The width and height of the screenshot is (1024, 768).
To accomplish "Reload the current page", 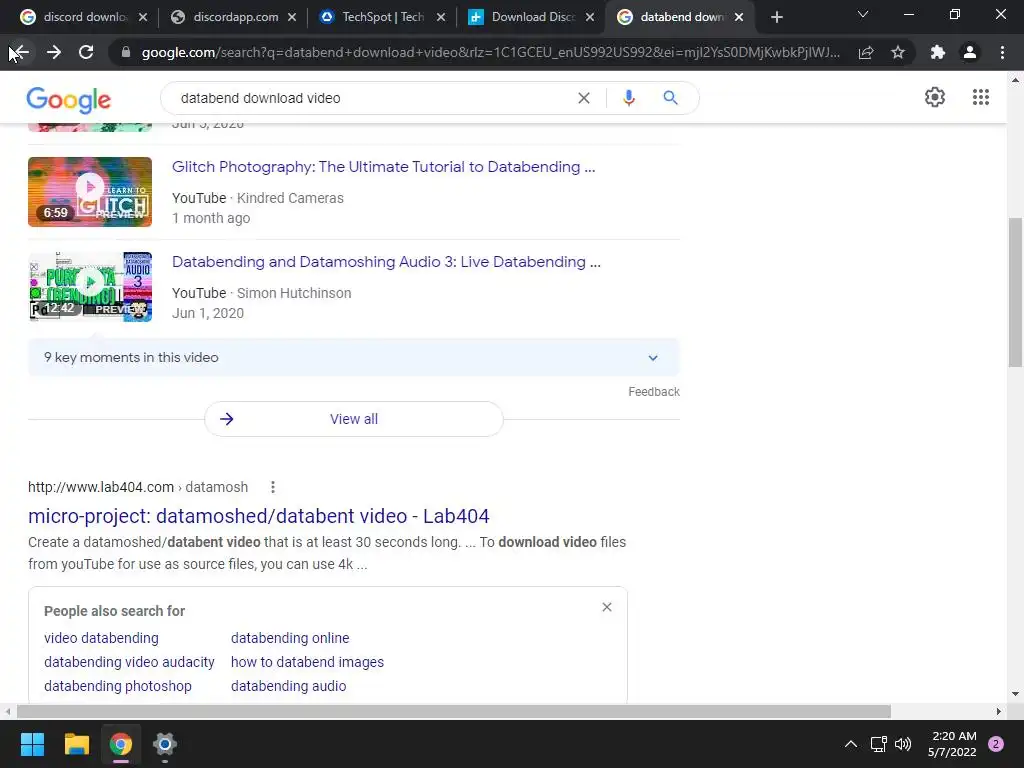I will [86, 52].
